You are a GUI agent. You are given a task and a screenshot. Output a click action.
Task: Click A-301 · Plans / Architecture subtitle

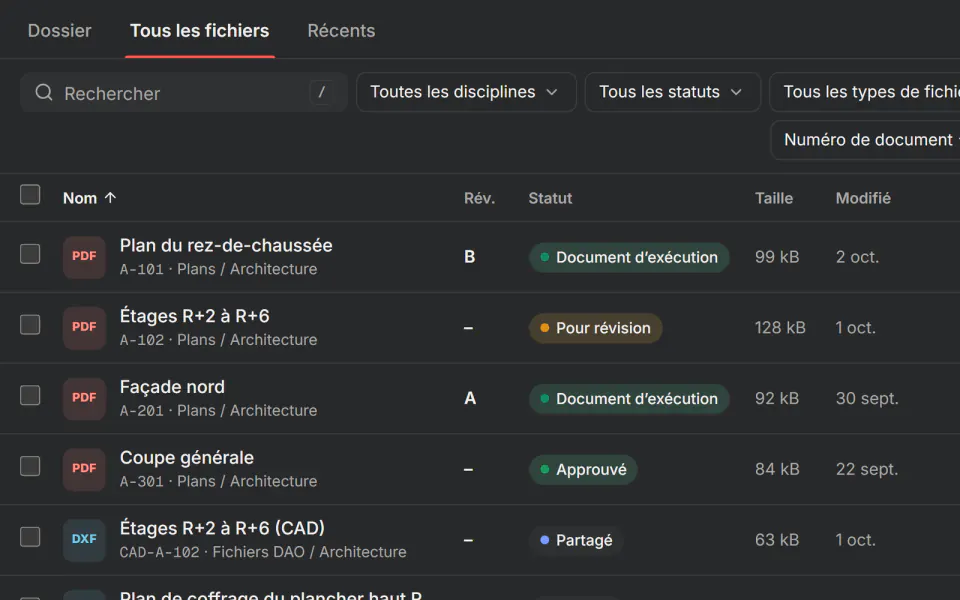pos(219,481)
